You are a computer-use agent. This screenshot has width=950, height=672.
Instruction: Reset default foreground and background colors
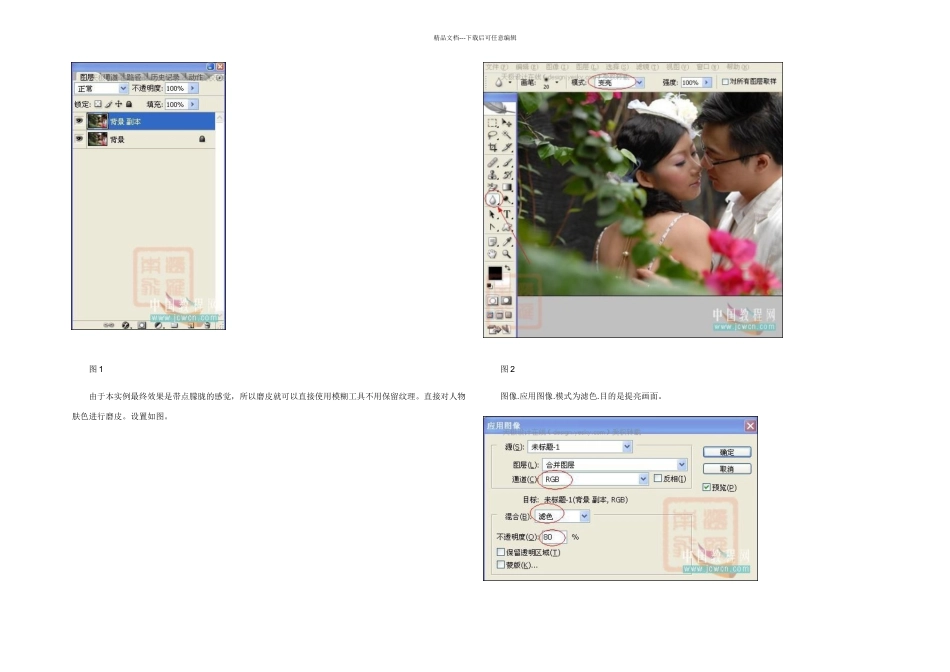pyautogui.click(x=490, y=285)
